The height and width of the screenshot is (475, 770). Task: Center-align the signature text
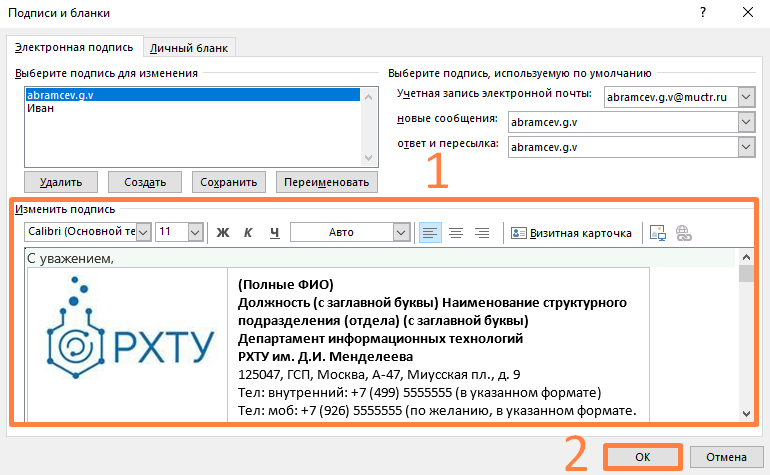[x=456, y=232]
